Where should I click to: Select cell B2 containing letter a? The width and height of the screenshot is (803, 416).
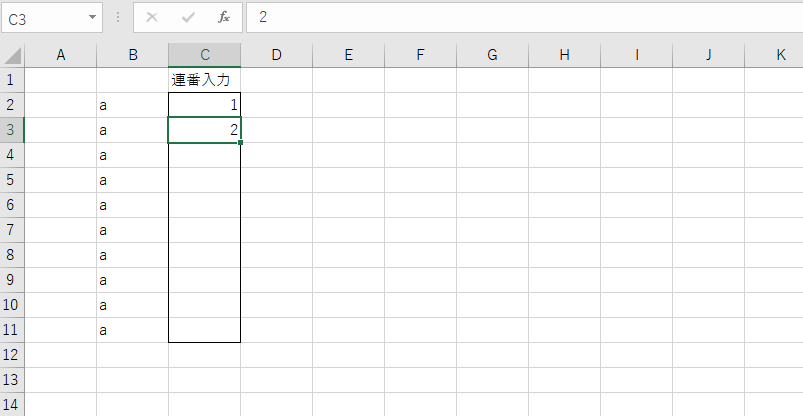[132, 105]
